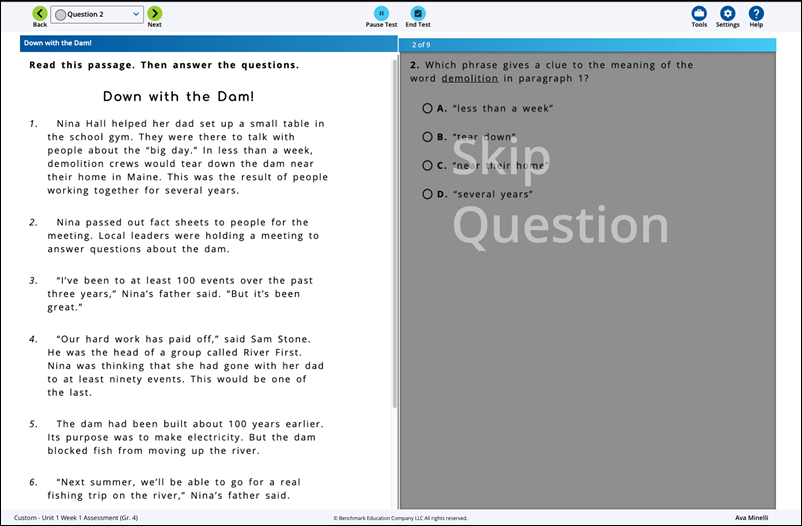802x526 pixels.
Task: Select answer C "near their home"
Action: click(427, 165)
